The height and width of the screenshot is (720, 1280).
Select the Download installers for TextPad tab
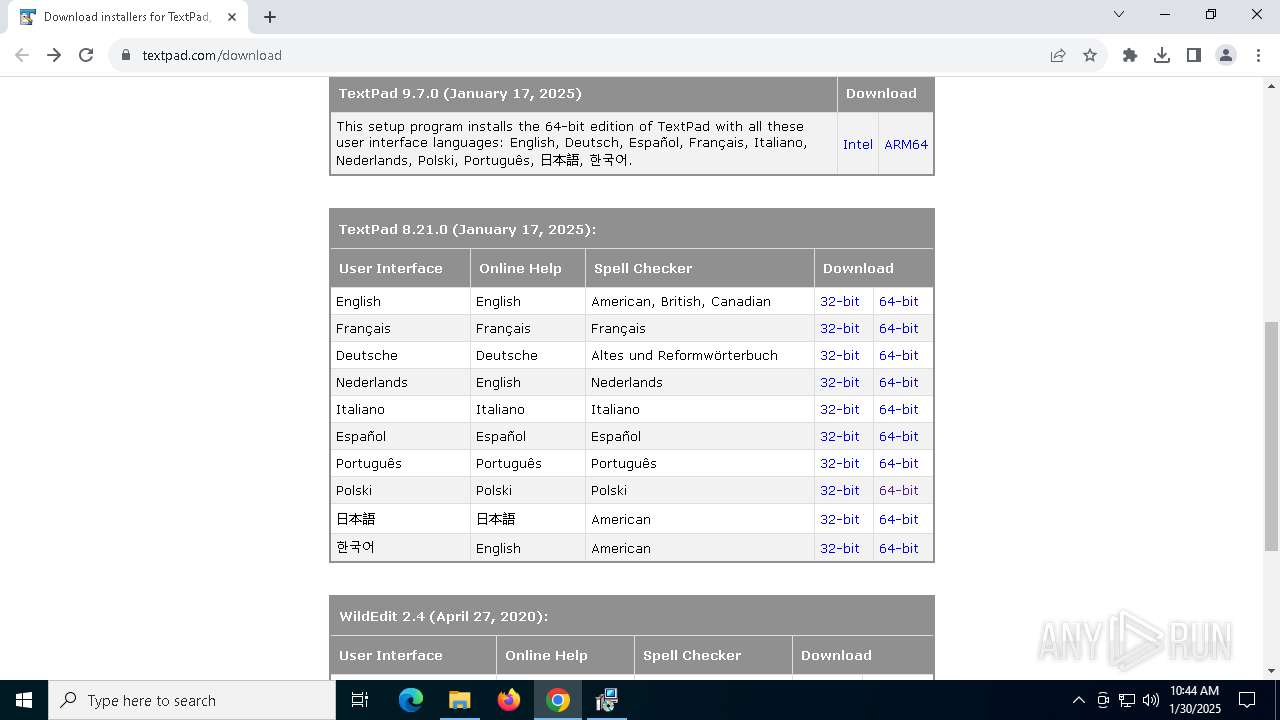[130, 17]
